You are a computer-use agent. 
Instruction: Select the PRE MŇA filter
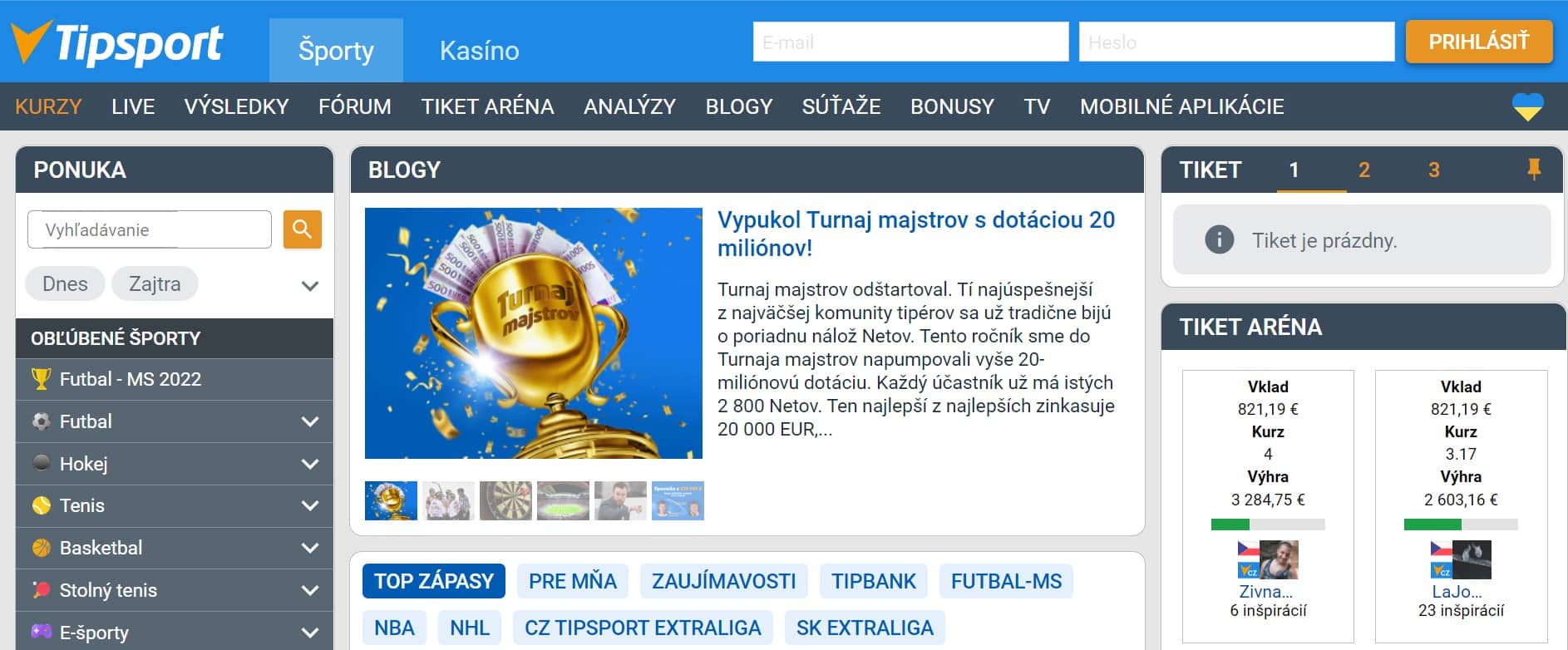coord(573,581)
